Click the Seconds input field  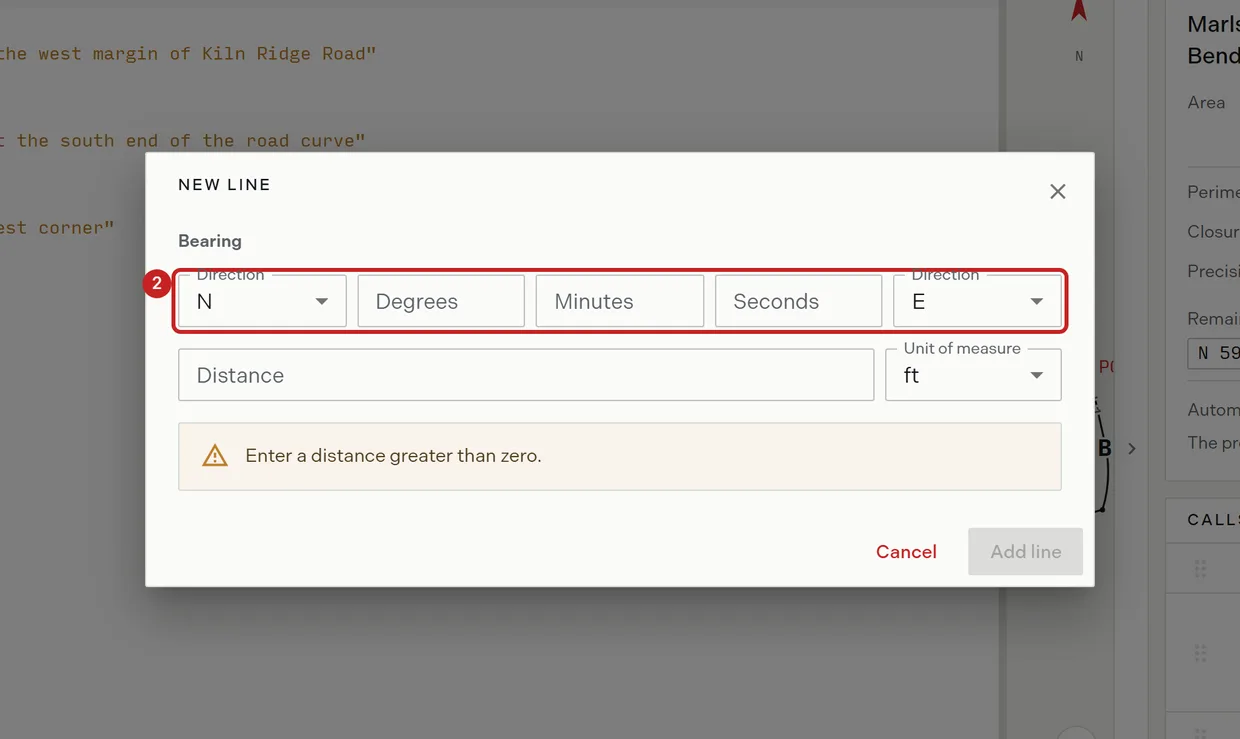(x=798, y=301)
